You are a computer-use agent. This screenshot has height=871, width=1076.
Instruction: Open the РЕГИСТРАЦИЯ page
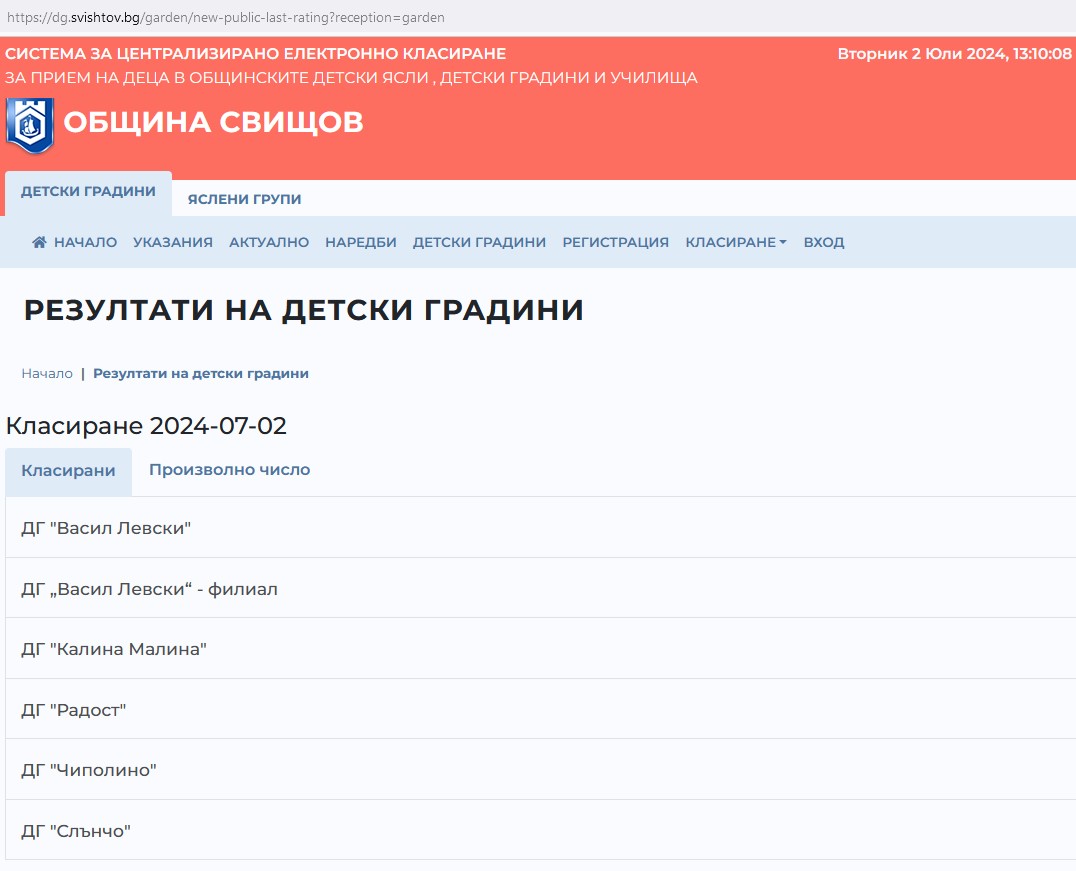coord(615,242)
